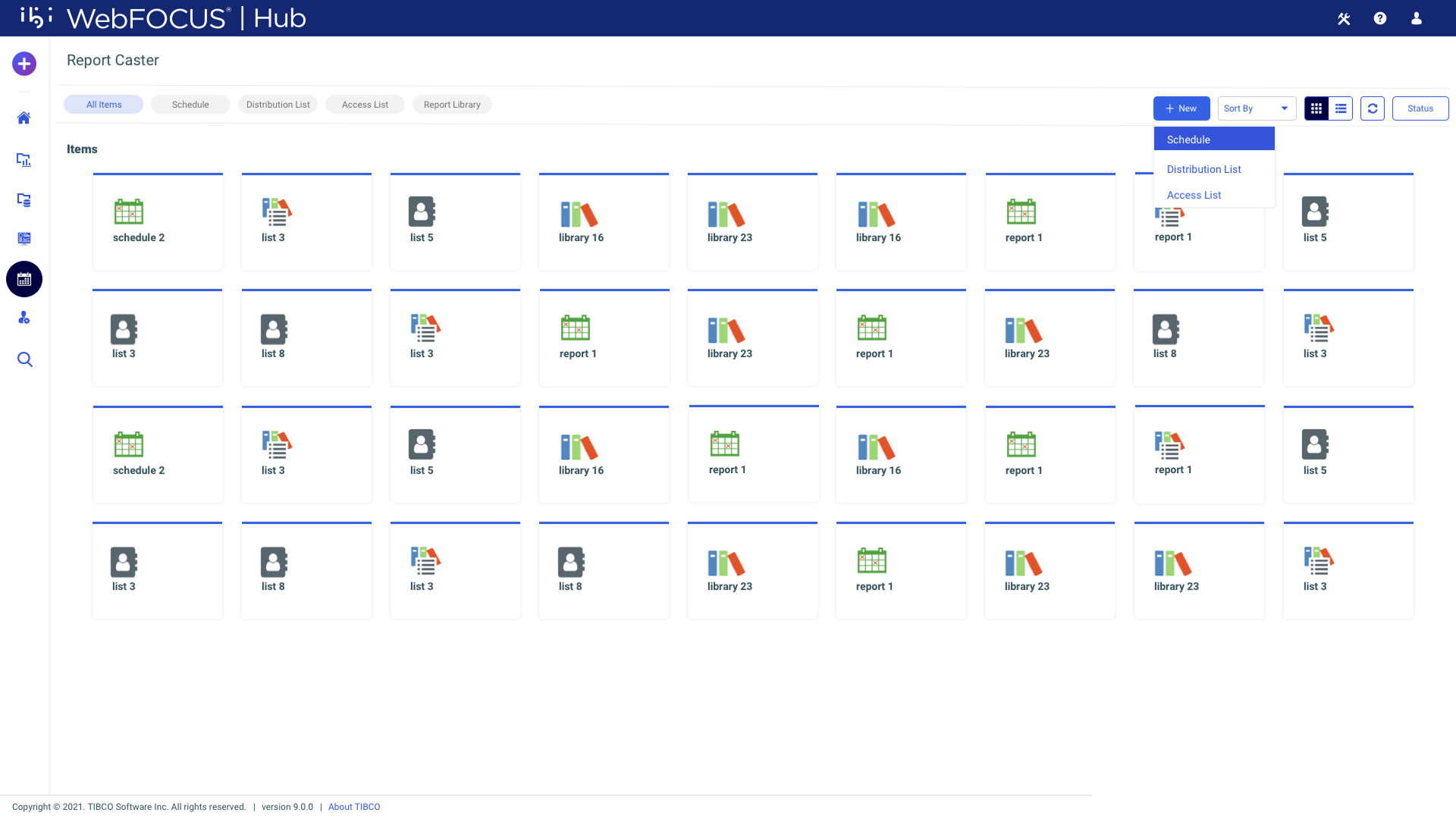The image size is (1456, 819).
Task: Select the All Items filter pill
Action: click(104, 105)
